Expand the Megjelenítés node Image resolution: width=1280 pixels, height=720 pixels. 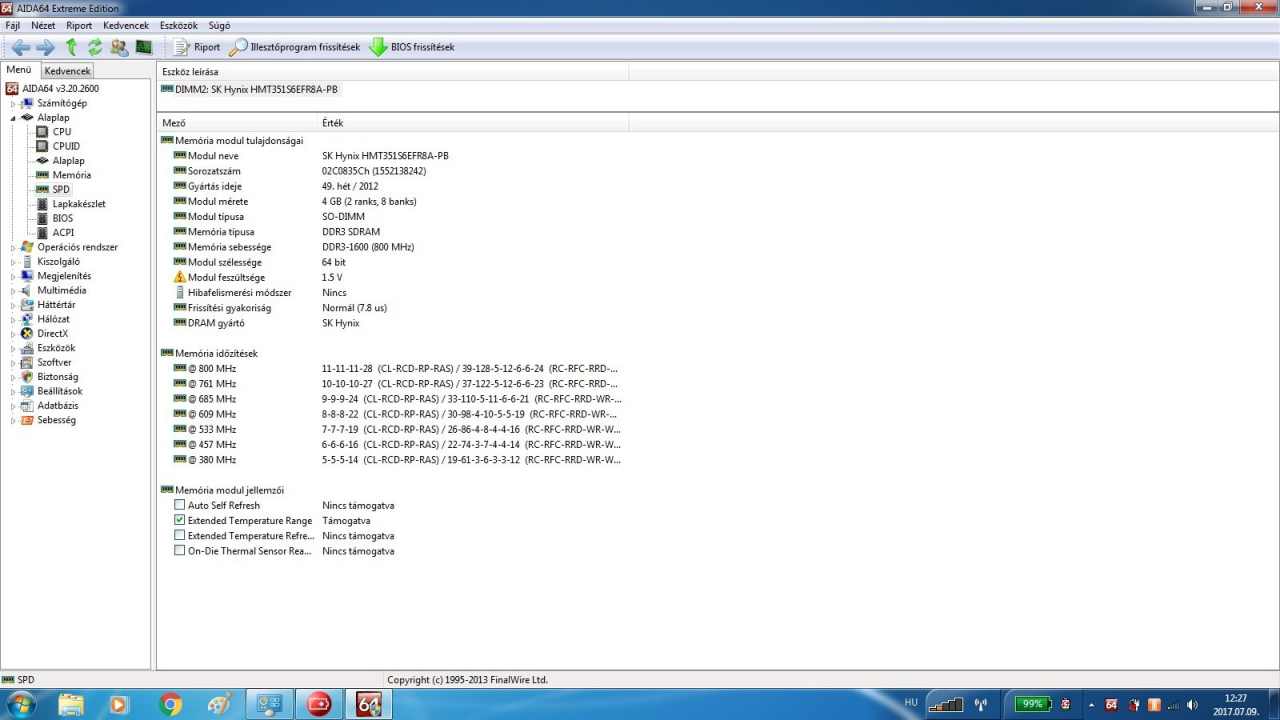[14, 276]
